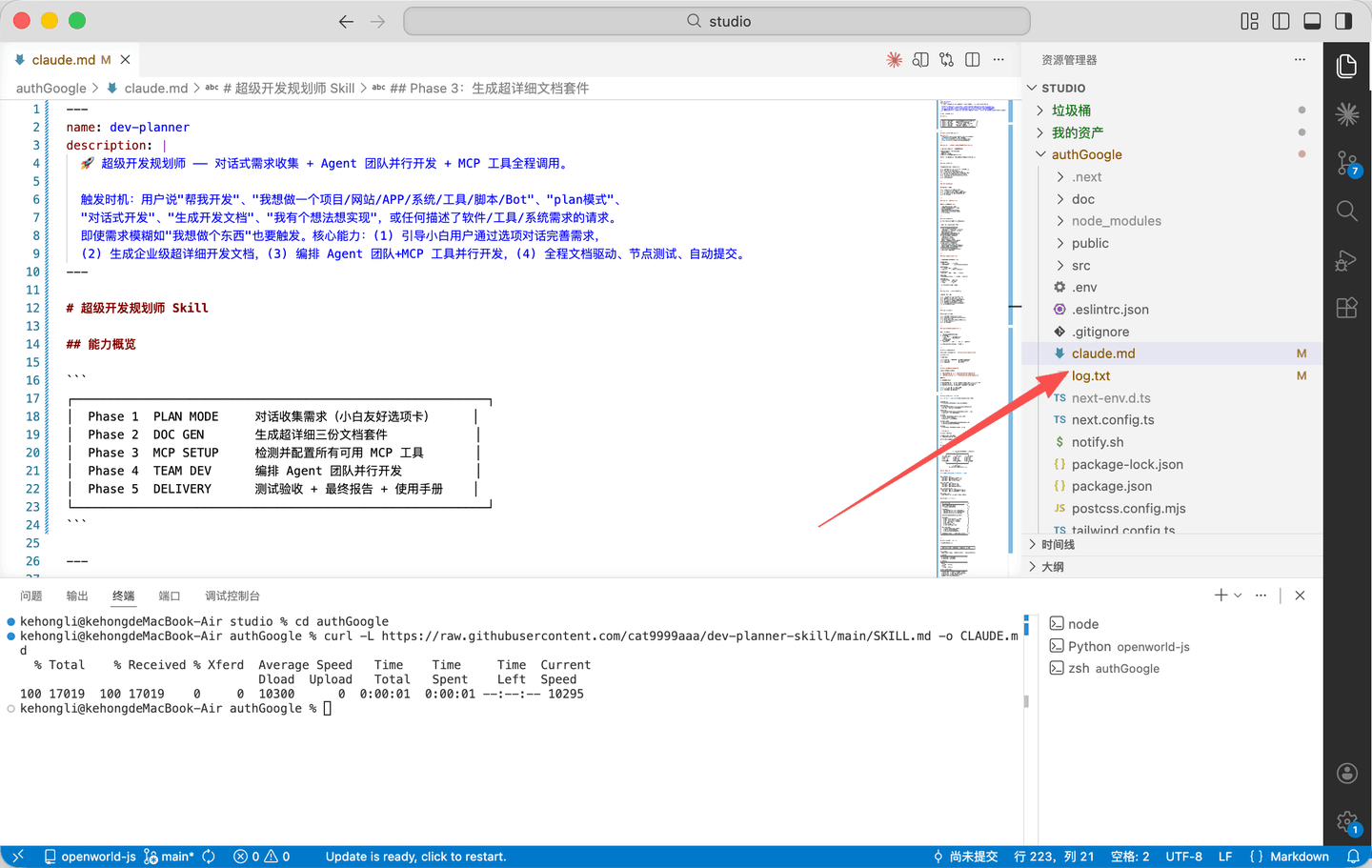Click the Markdown language mode in status bar
1372x868 pixels.
(x=1299, y=857)
